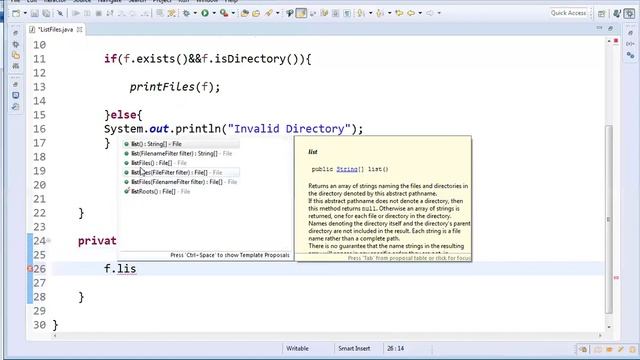This screenshot has width=640, height=360.
Task: Expand the Run launch dropdown arrow
Action: coord(214,13)
